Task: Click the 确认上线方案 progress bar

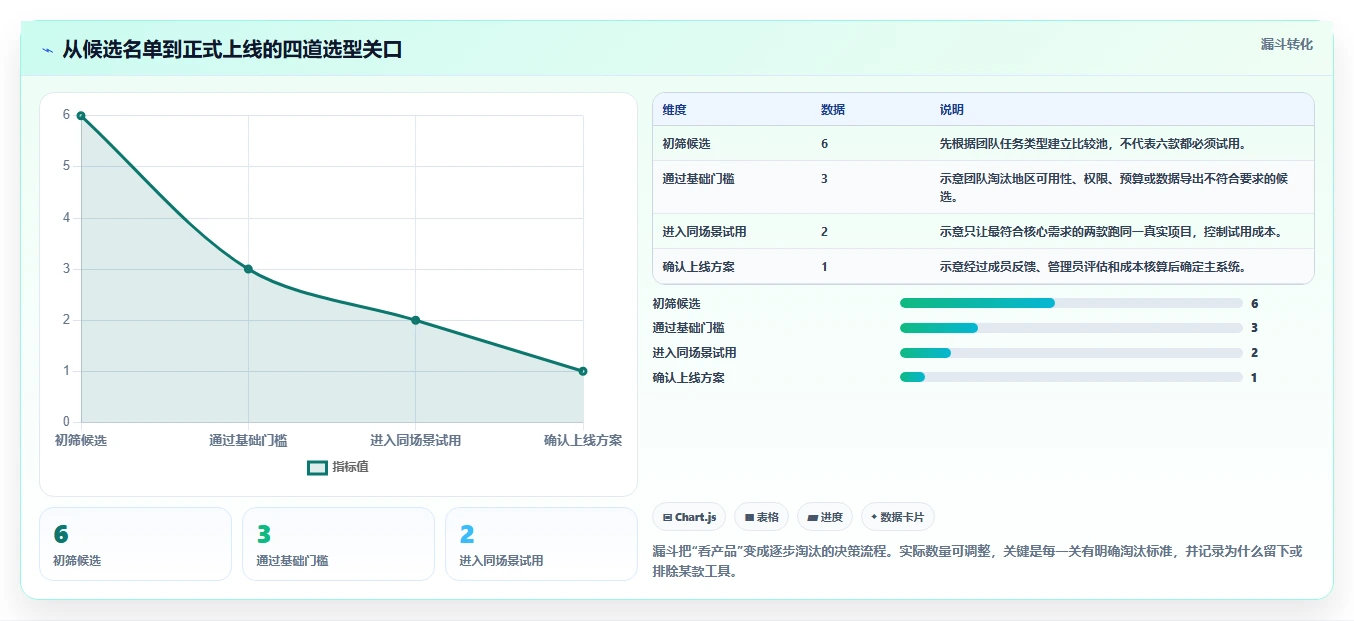Action: click(1071, 377)
